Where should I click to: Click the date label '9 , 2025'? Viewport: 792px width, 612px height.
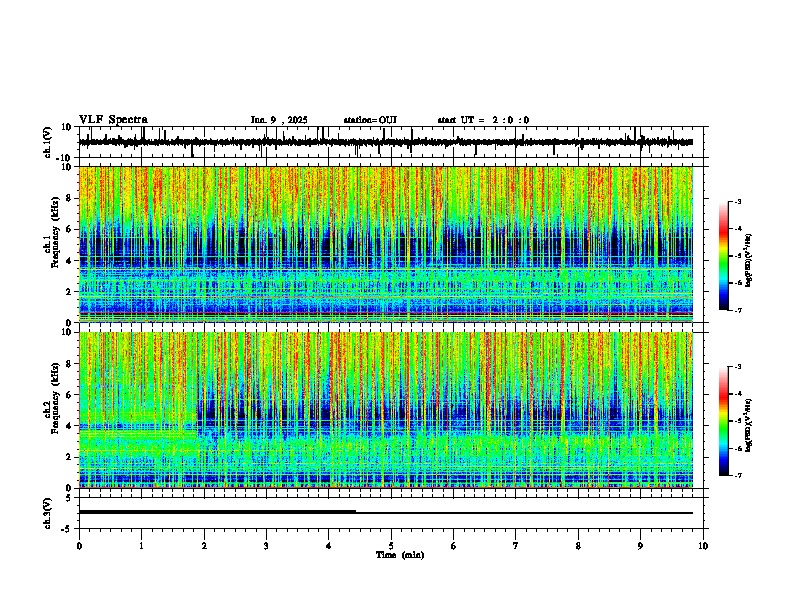pyautogui.click(x=289, y=120)
